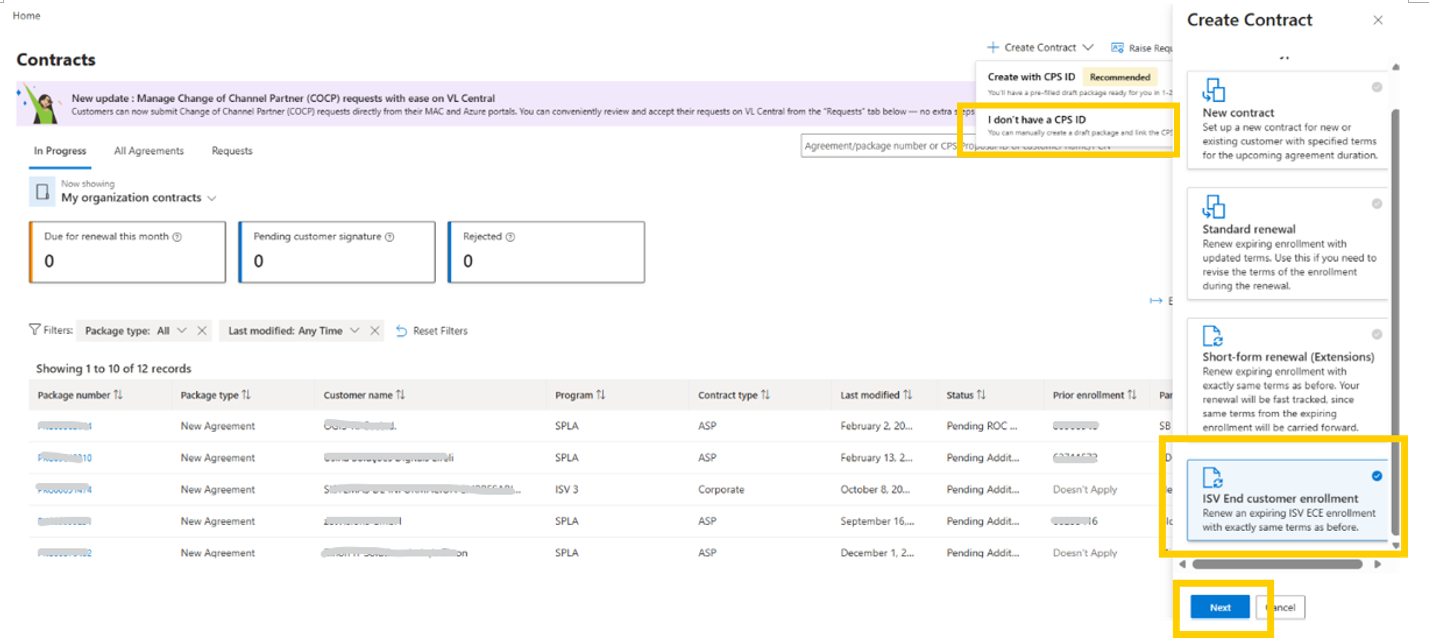Click the panel horizontal scrollbar left arrow

(x=1181, y=564)
